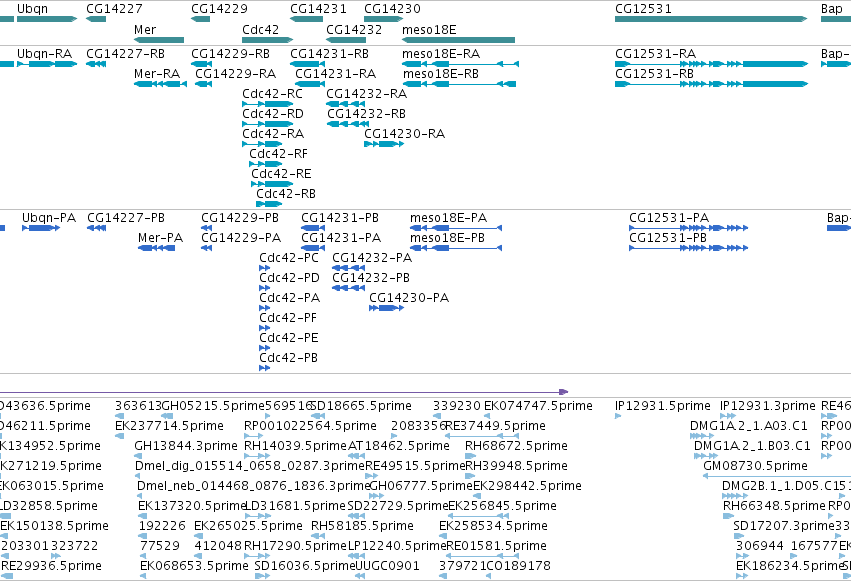Select EST AT18462.5prime
Viewport: 851px width, 581px height.
coord(399,446)
